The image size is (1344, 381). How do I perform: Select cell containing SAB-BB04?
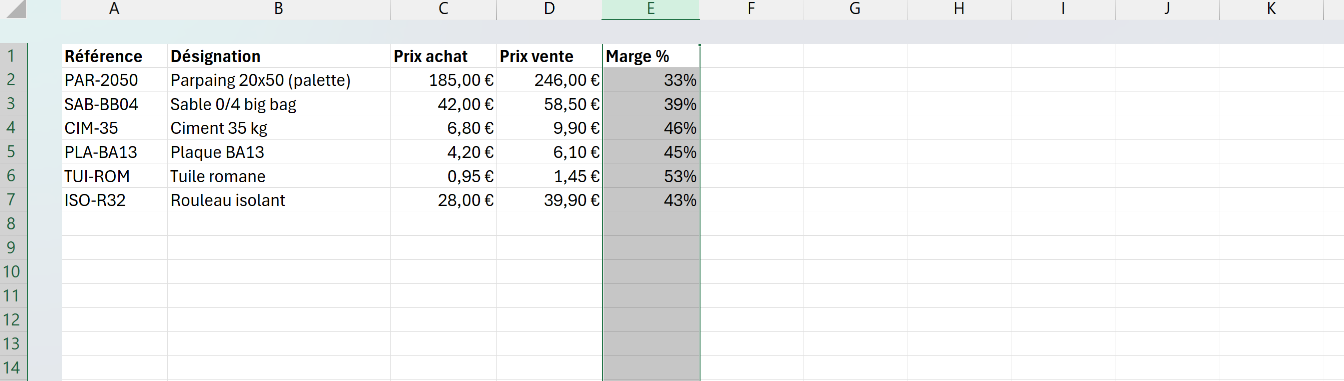click(114, 104)
